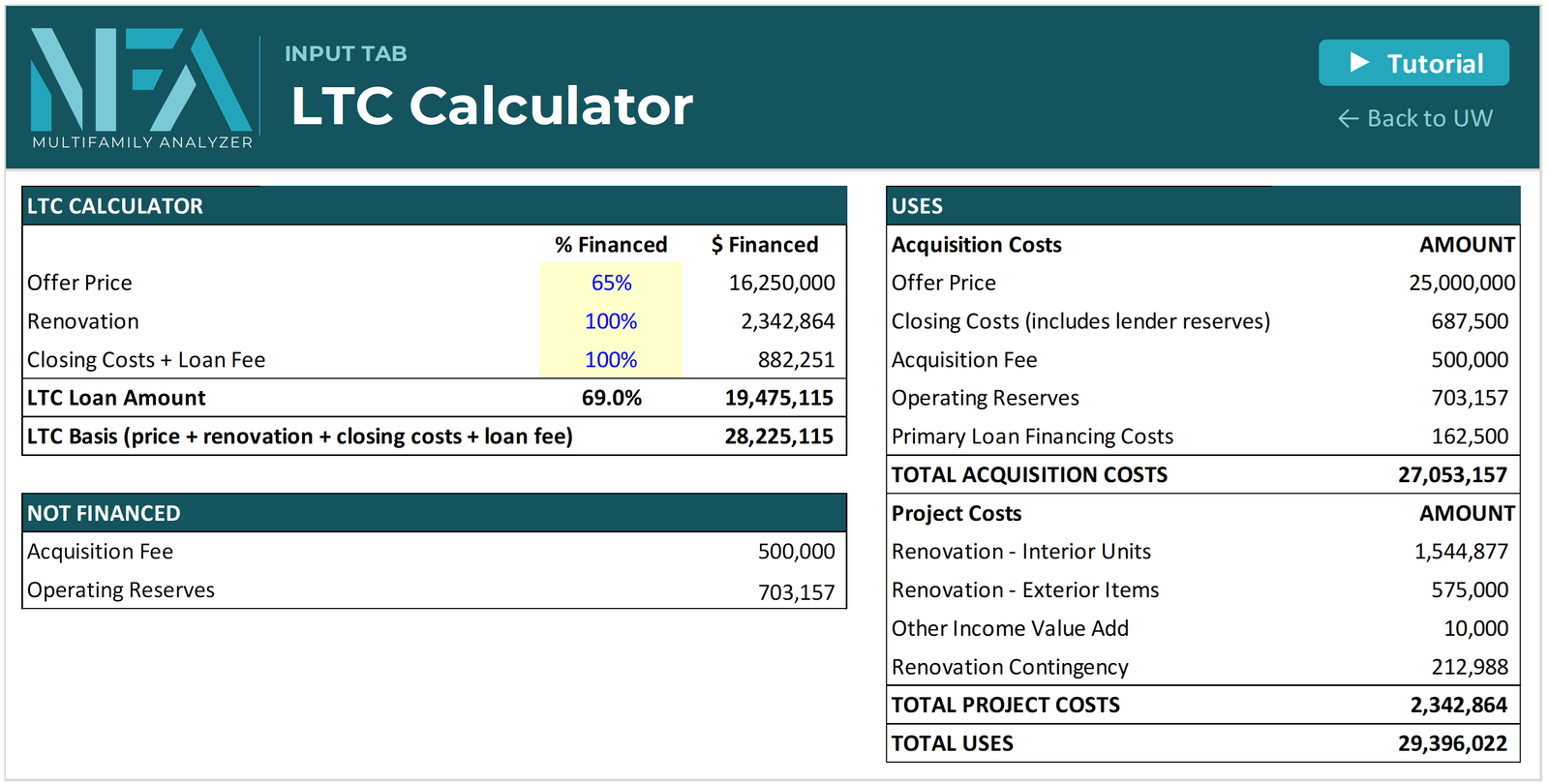Select the 19,475,115 loan amount

(x=778, y=398)
